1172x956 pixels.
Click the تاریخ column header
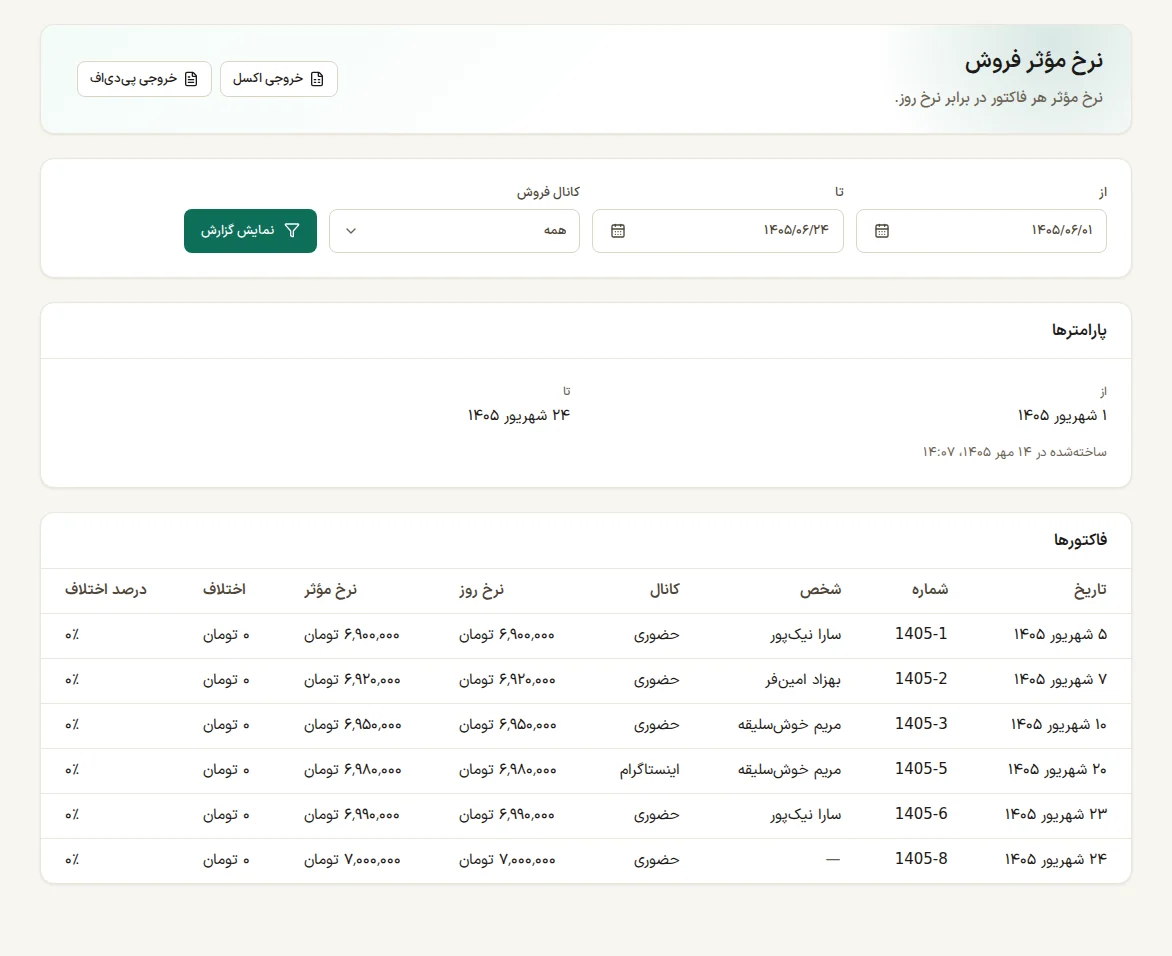[1090, 590]
